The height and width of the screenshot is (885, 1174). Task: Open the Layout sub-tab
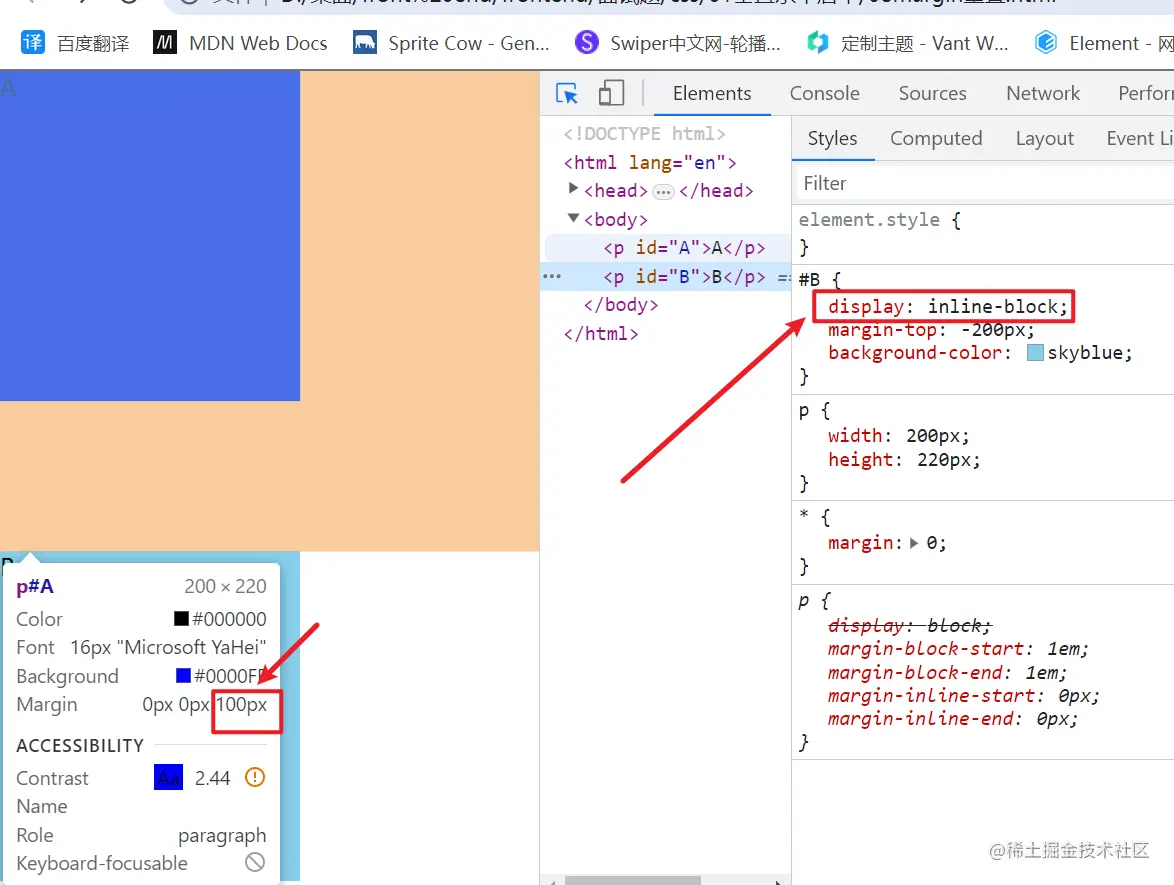[1044, 139]
